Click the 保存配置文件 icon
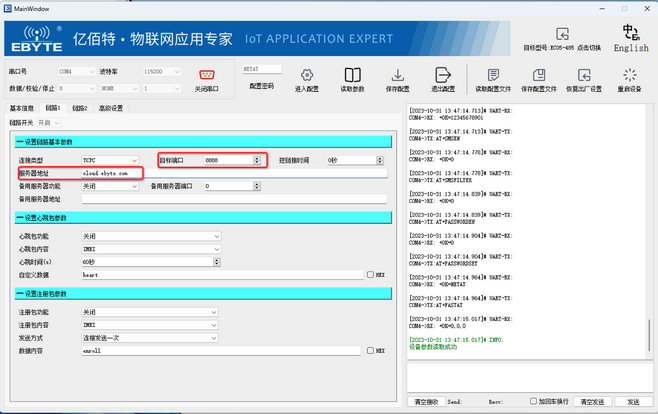658x414 pixels. [539, 75]
